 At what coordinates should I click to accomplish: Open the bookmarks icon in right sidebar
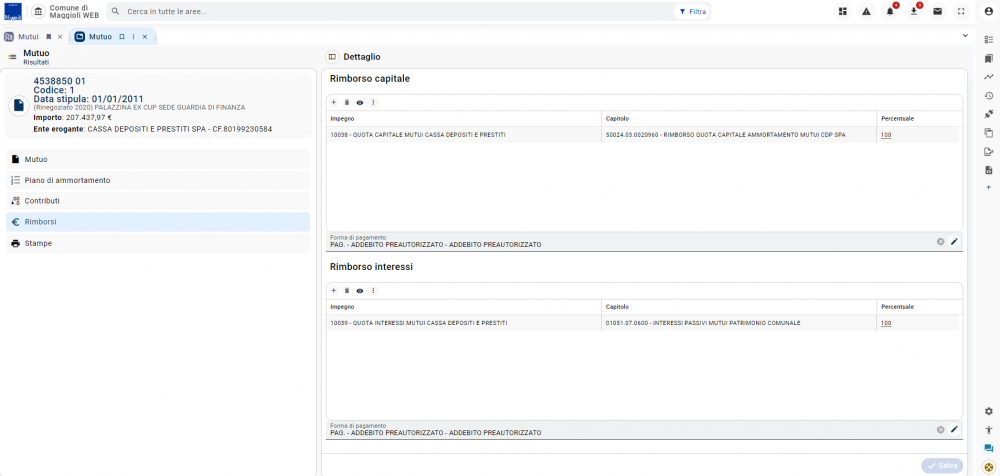989,58
